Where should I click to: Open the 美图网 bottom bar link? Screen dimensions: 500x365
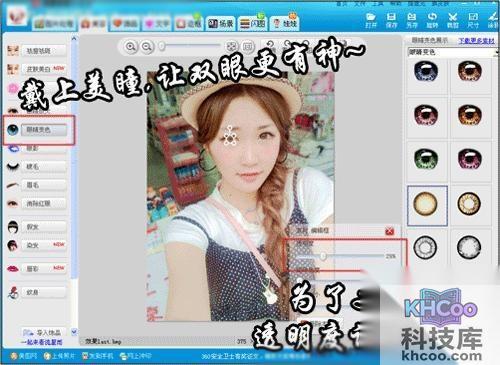(x=24, y=356)
